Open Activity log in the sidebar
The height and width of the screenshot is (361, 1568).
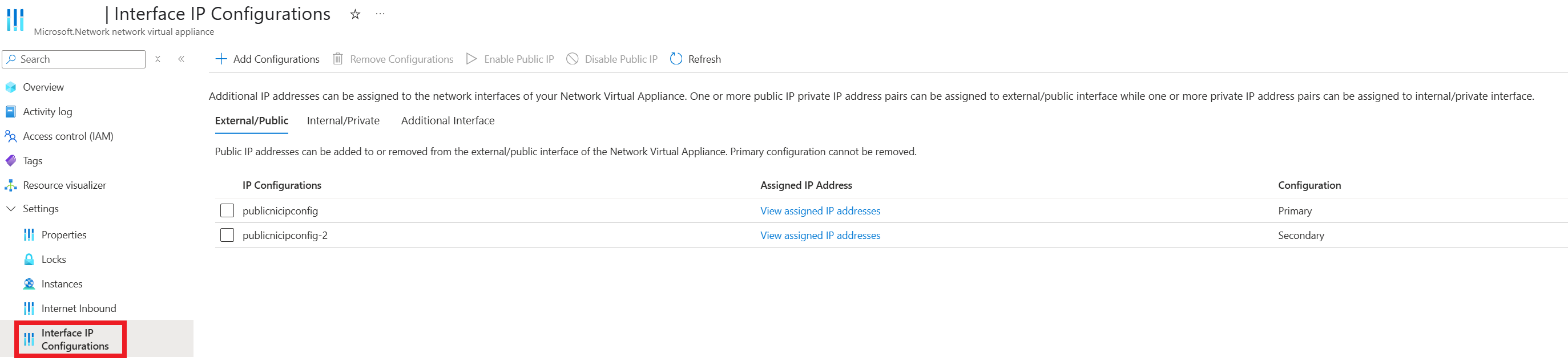[x=47, y=112]
